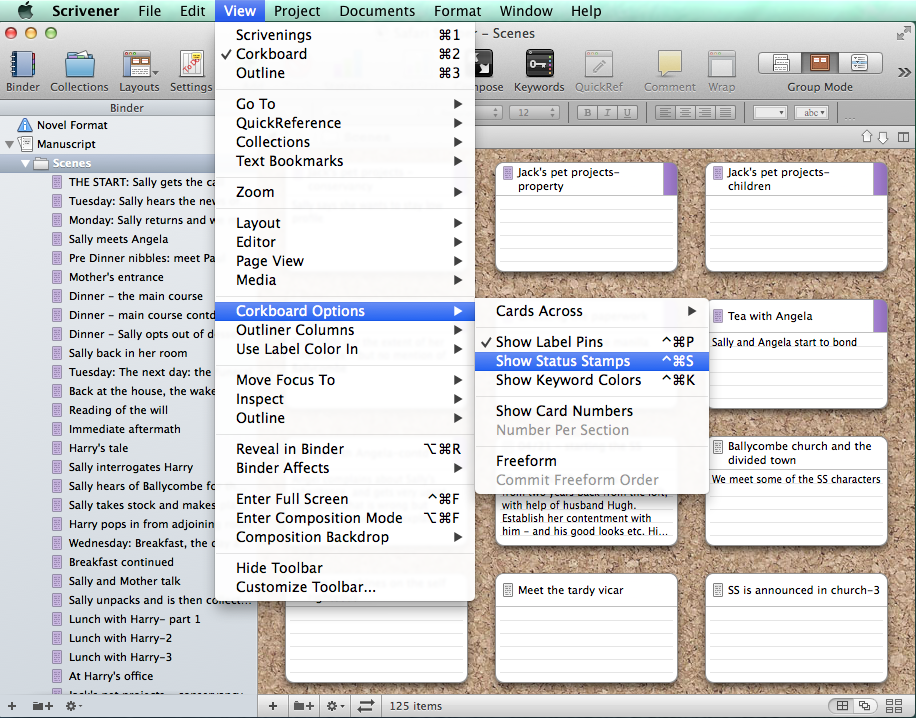Open the Keywords panel icon
The image size is (916, 718).
click(539, 64)
